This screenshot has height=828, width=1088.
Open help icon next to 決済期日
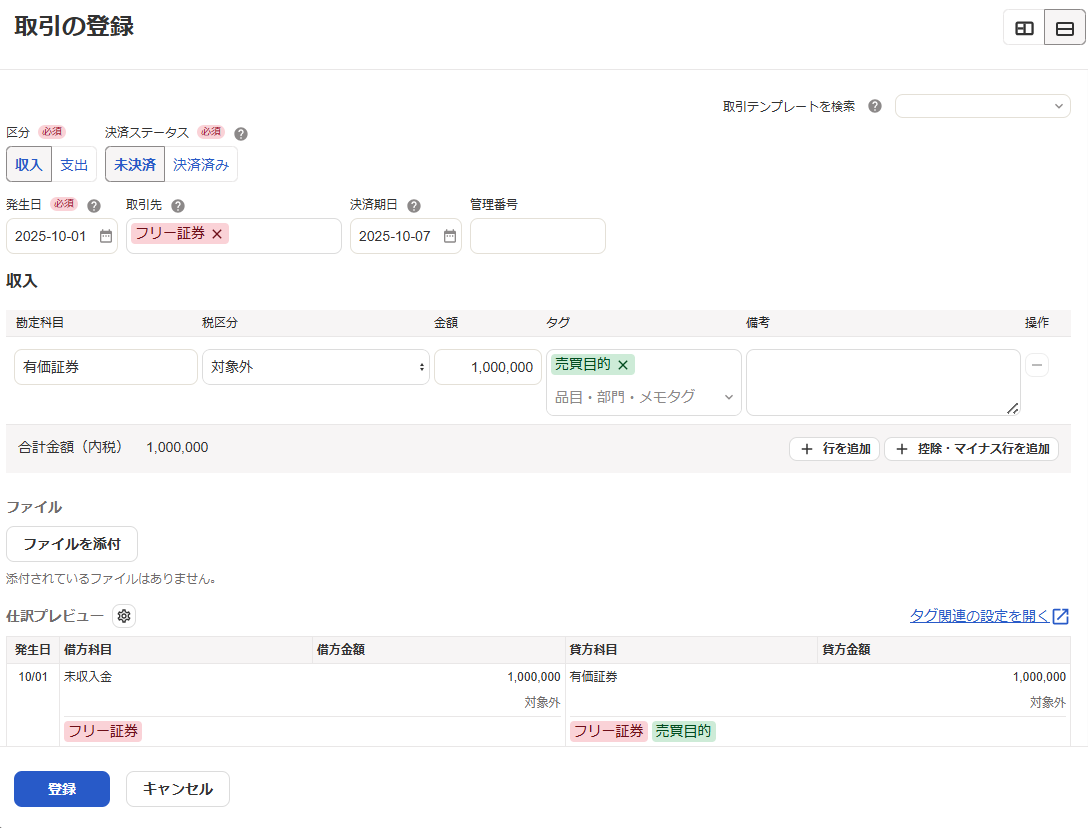coord(414,205)
